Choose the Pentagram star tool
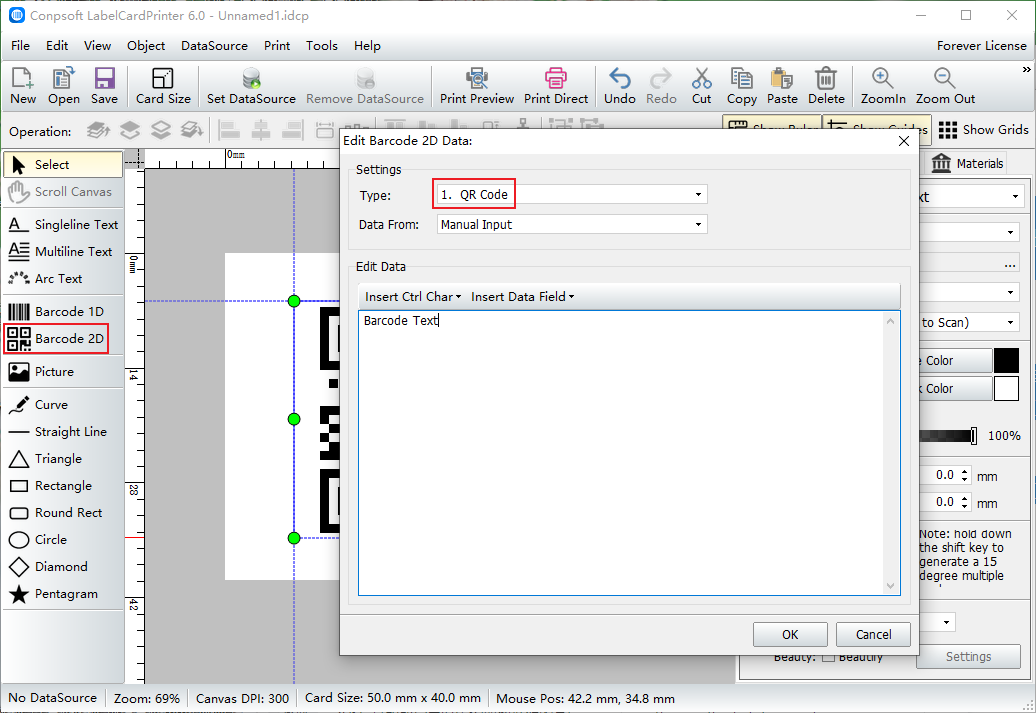1036x713 pixels. [63, 594]
